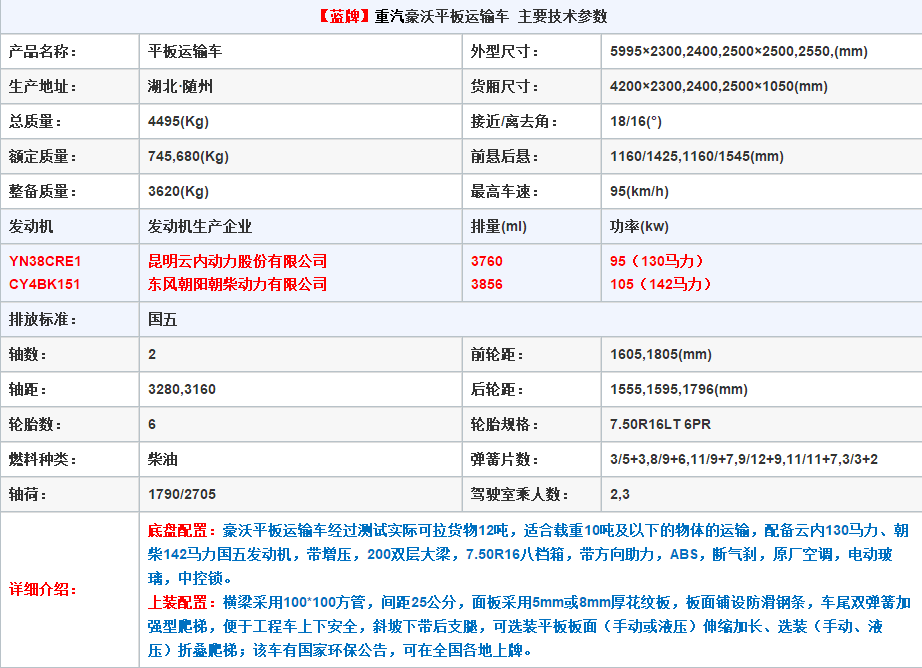Select engine model 'YN38CRE1'
922x668 pixels.
[45, 261]
